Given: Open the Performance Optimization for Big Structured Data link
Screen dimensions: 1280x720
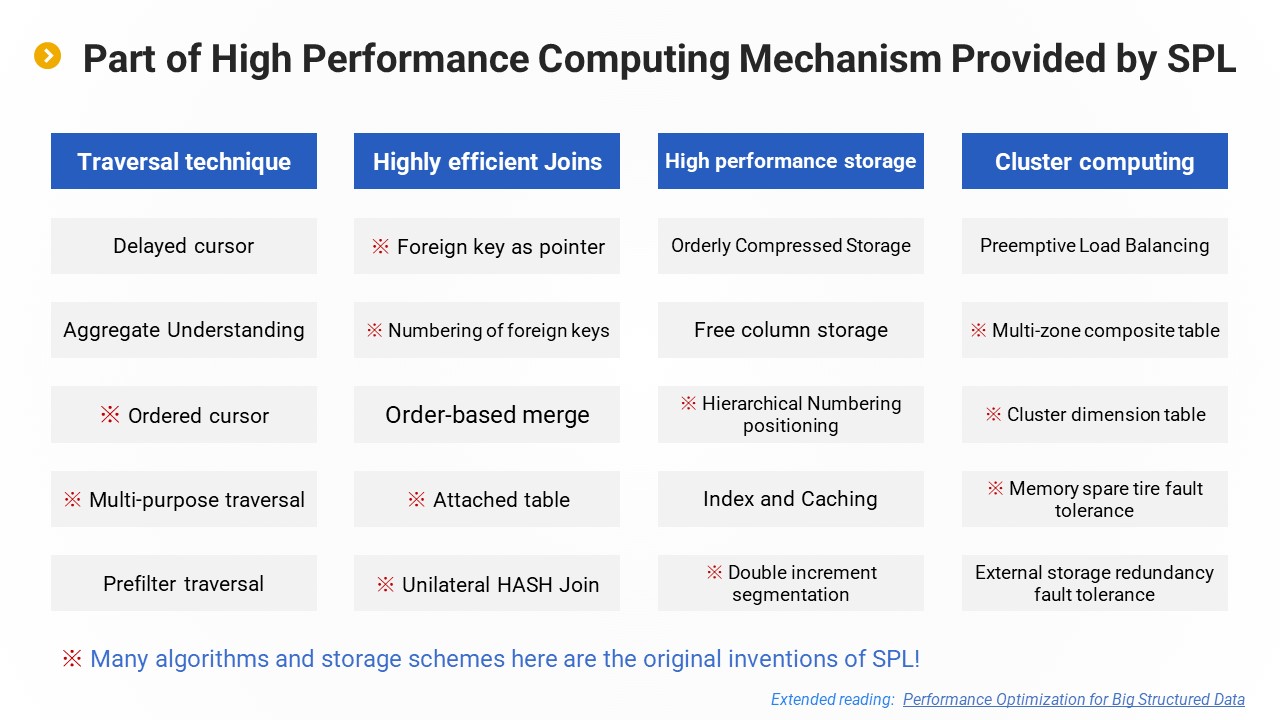Looking at the screenshot, I should click(1073, 700).
